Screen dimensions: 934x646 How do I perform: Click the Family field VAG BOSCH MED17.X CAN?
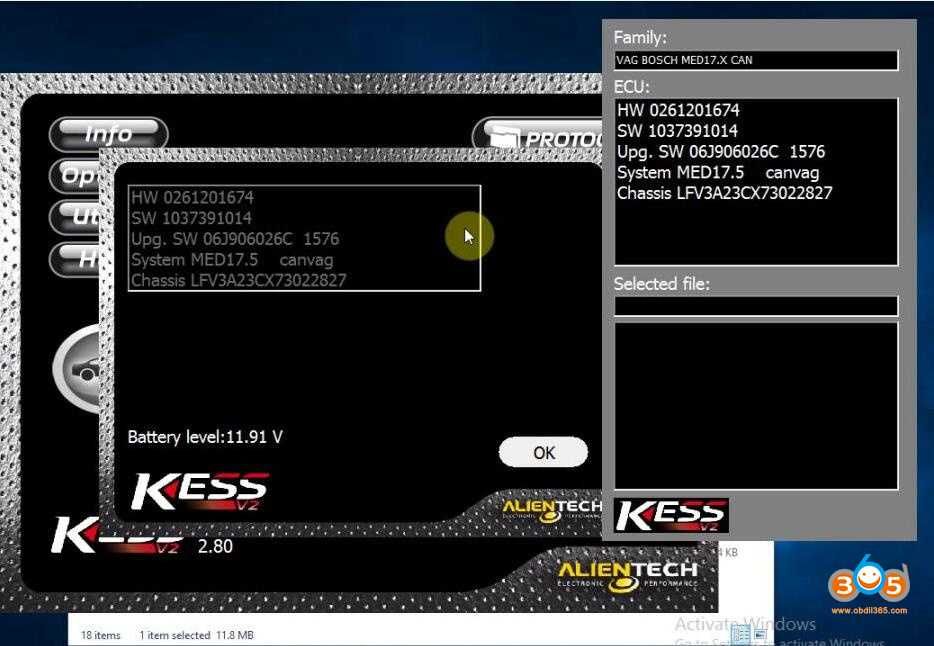tap(756, 60)
